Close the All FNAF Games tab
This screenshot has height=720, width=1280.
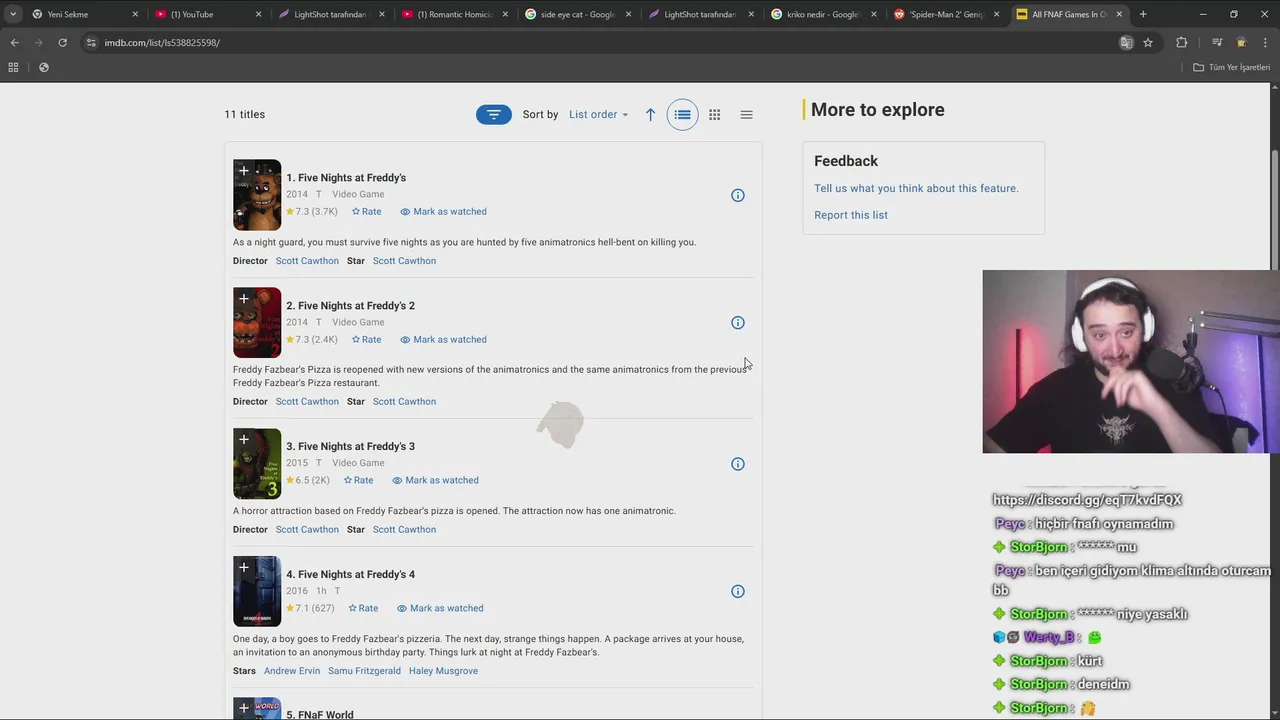pos(1119,14)
